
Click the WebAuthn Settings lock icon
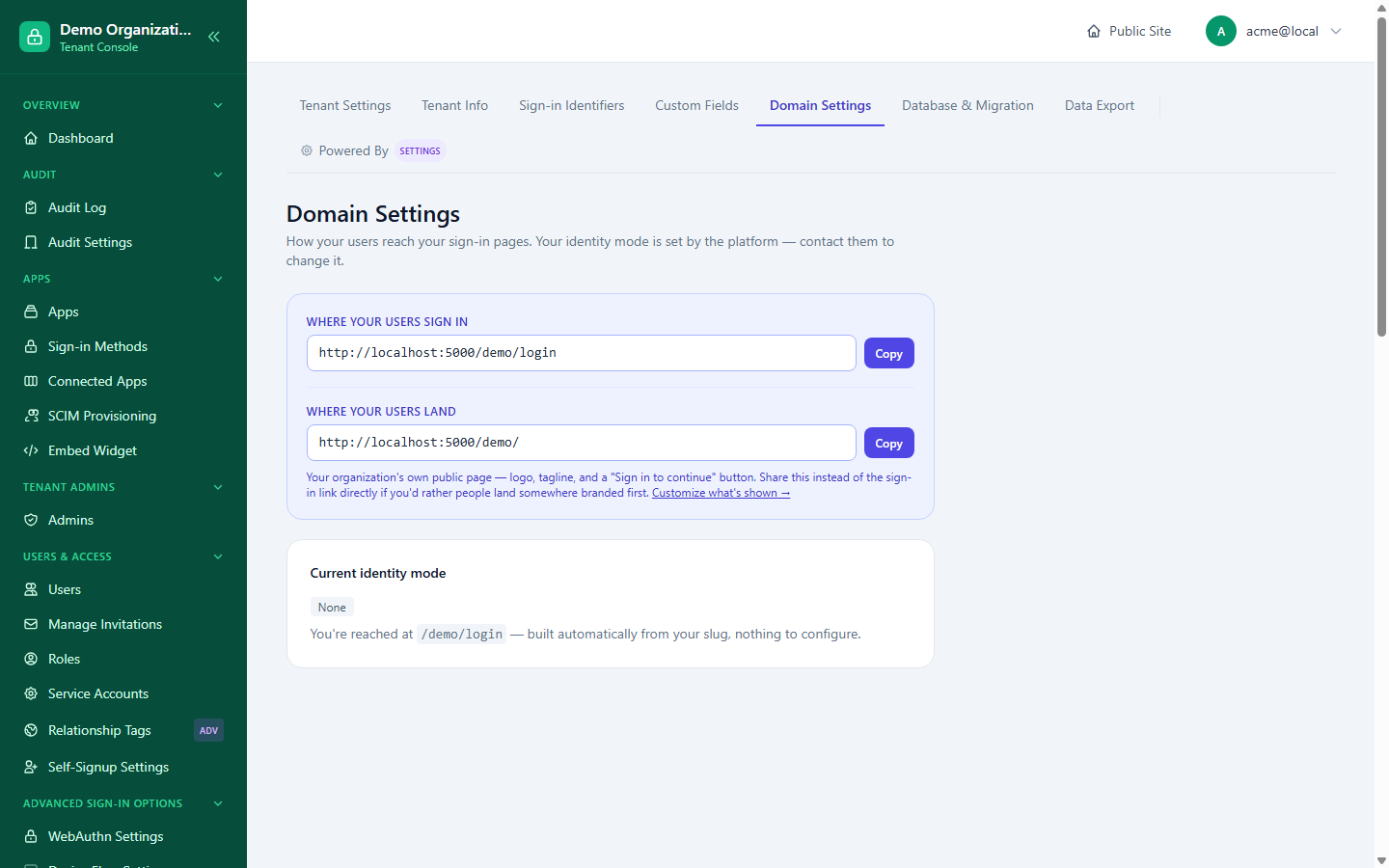coord(31,836)
